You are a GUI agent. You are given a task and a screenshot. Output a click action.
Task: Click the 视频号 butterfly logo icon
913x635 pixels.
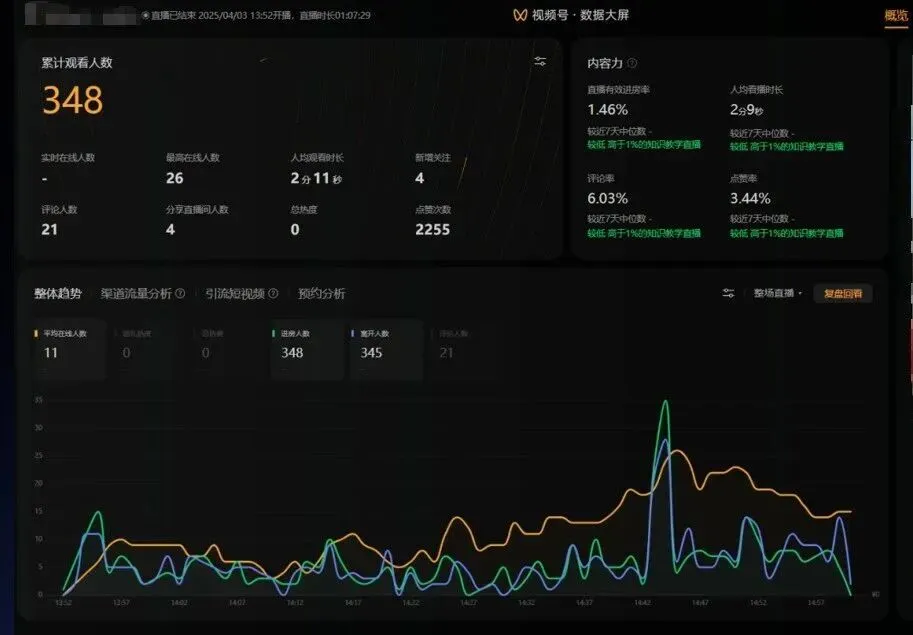pyautogui.click(x=520, y=15)
